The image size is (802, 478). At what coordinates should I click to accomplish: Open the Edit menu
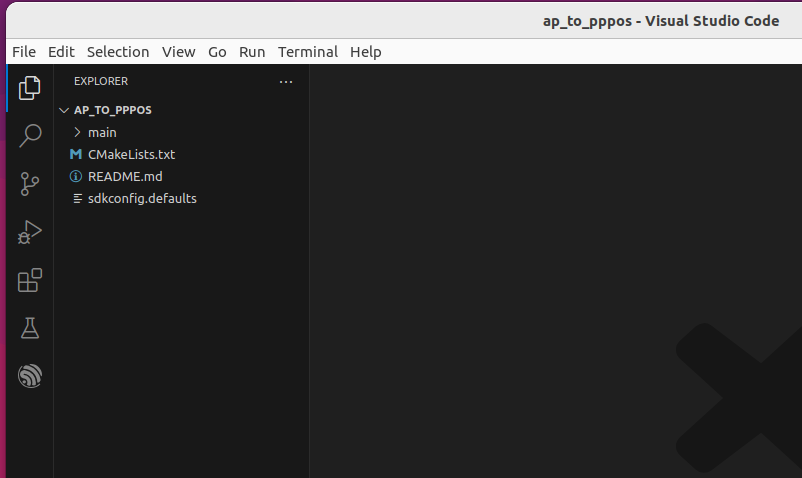(61, 52)
